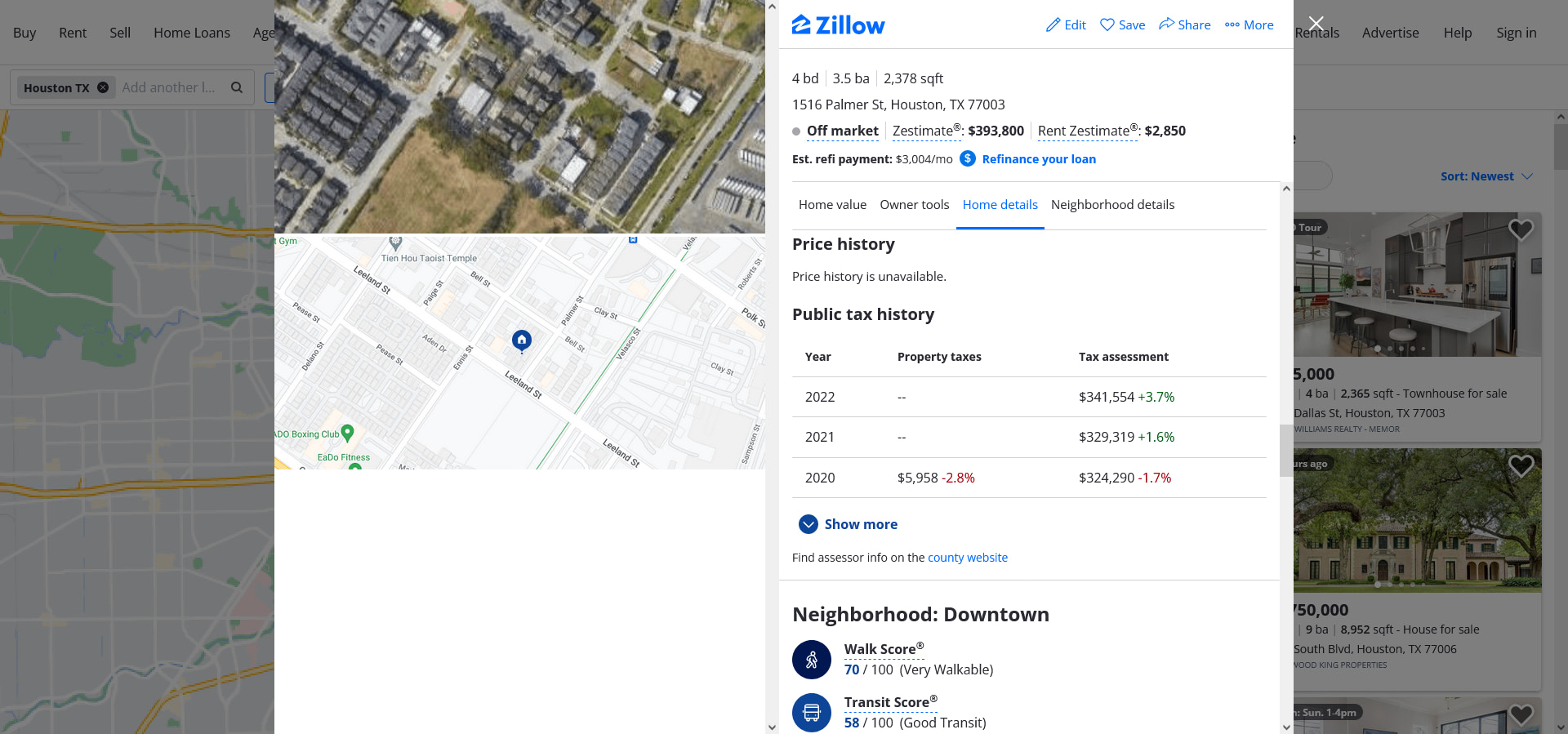Click Sign in
Image resolution: width=1568 pixels, height=734 pixels.
[x=1517, y=33]
